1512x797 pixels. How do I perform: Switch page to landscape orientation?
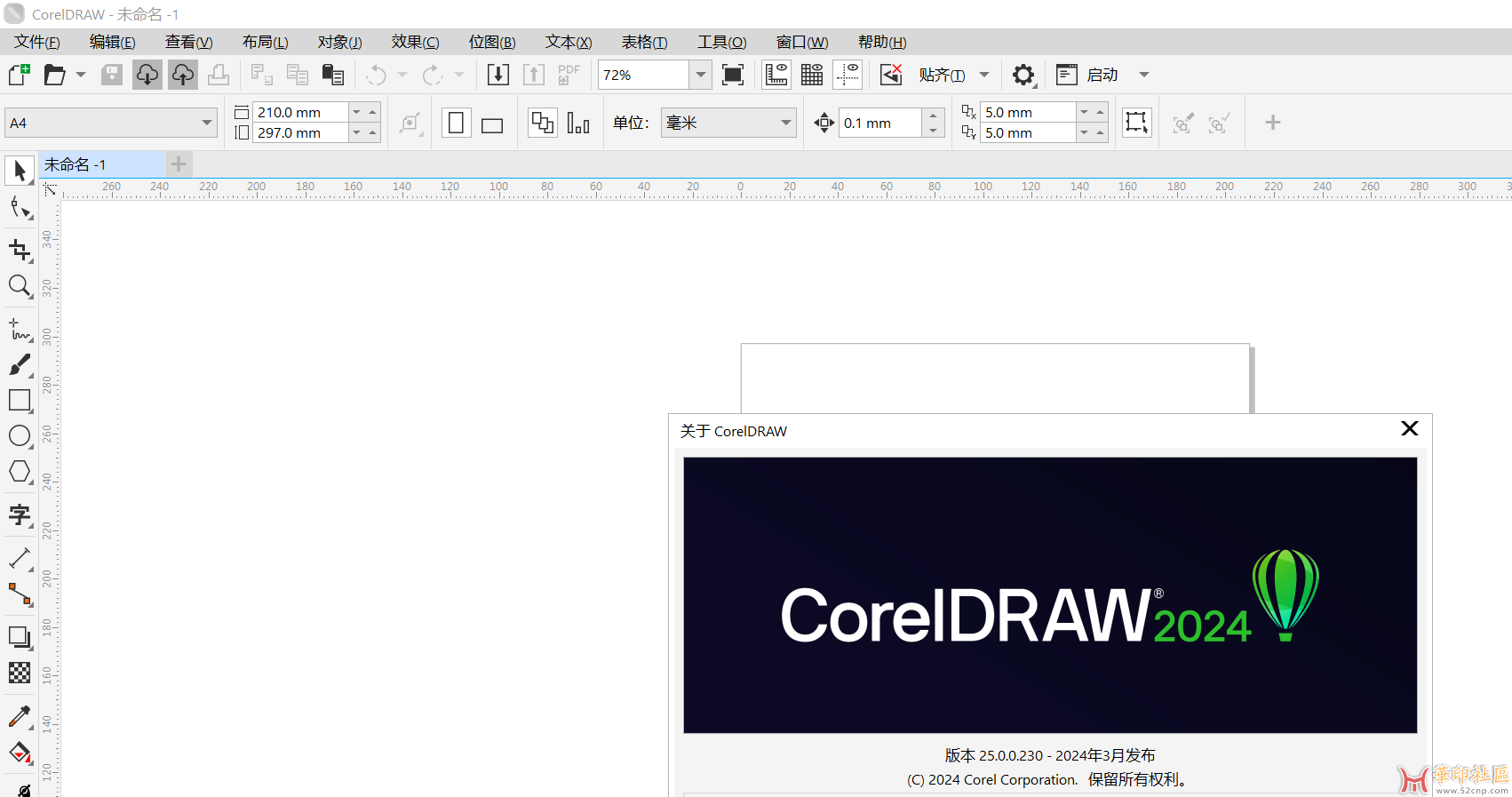(492, 124)
